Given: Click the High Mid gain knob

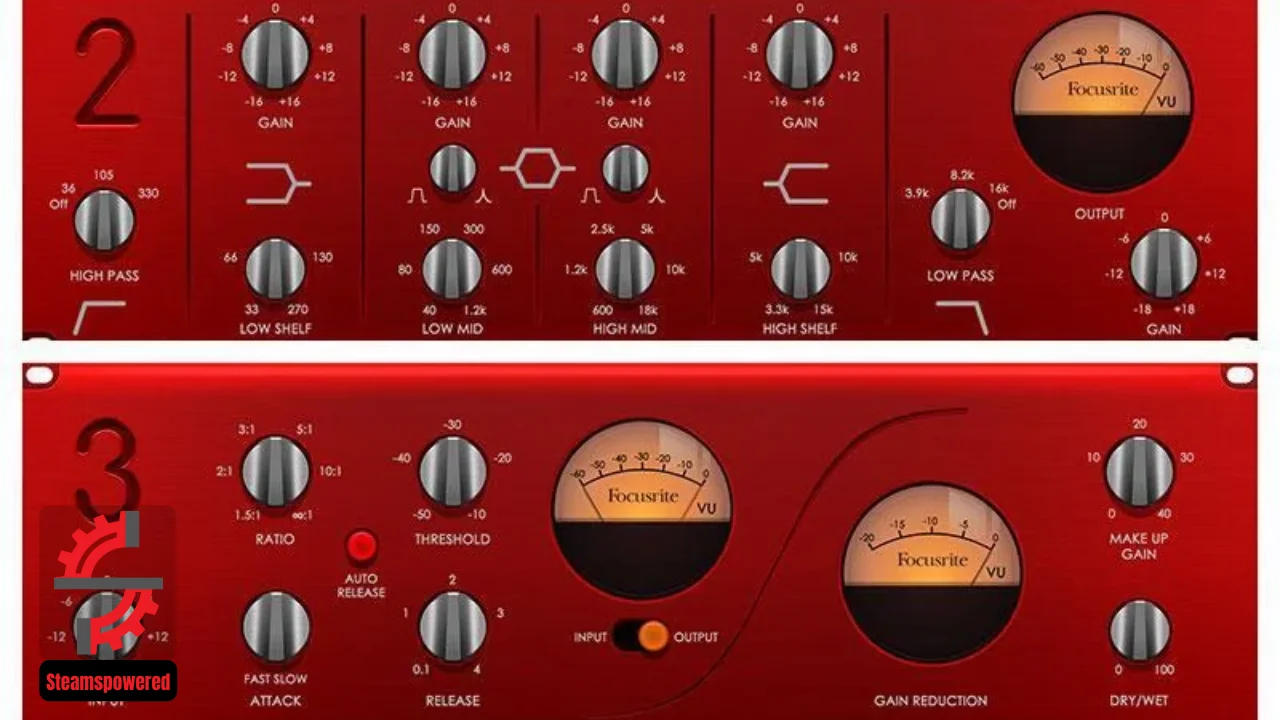Looking at the screenshot, I should [x=625, y=54].
